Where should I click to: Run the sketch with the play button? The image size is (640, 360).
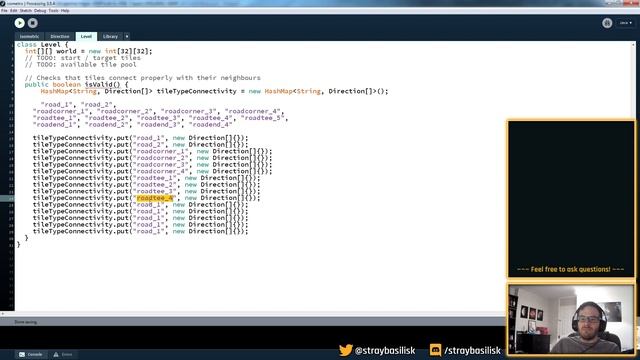pos(19,23)
